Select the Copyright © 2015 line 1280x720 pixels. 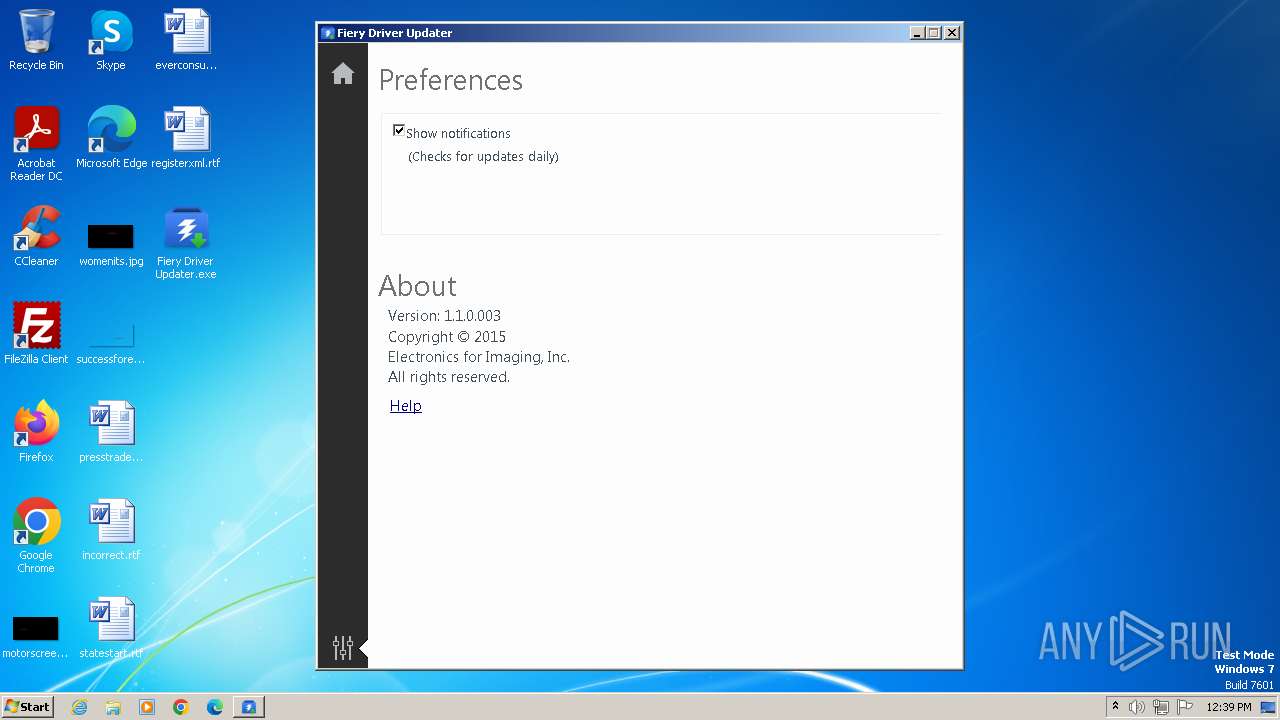[x=447, y=337]
